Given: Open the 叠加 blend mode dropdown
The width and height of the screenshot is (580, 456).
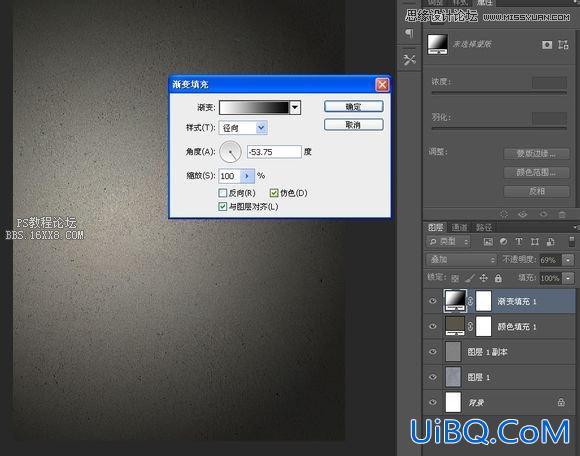Looking at the screenshot, I should click(x=462, y=260).
